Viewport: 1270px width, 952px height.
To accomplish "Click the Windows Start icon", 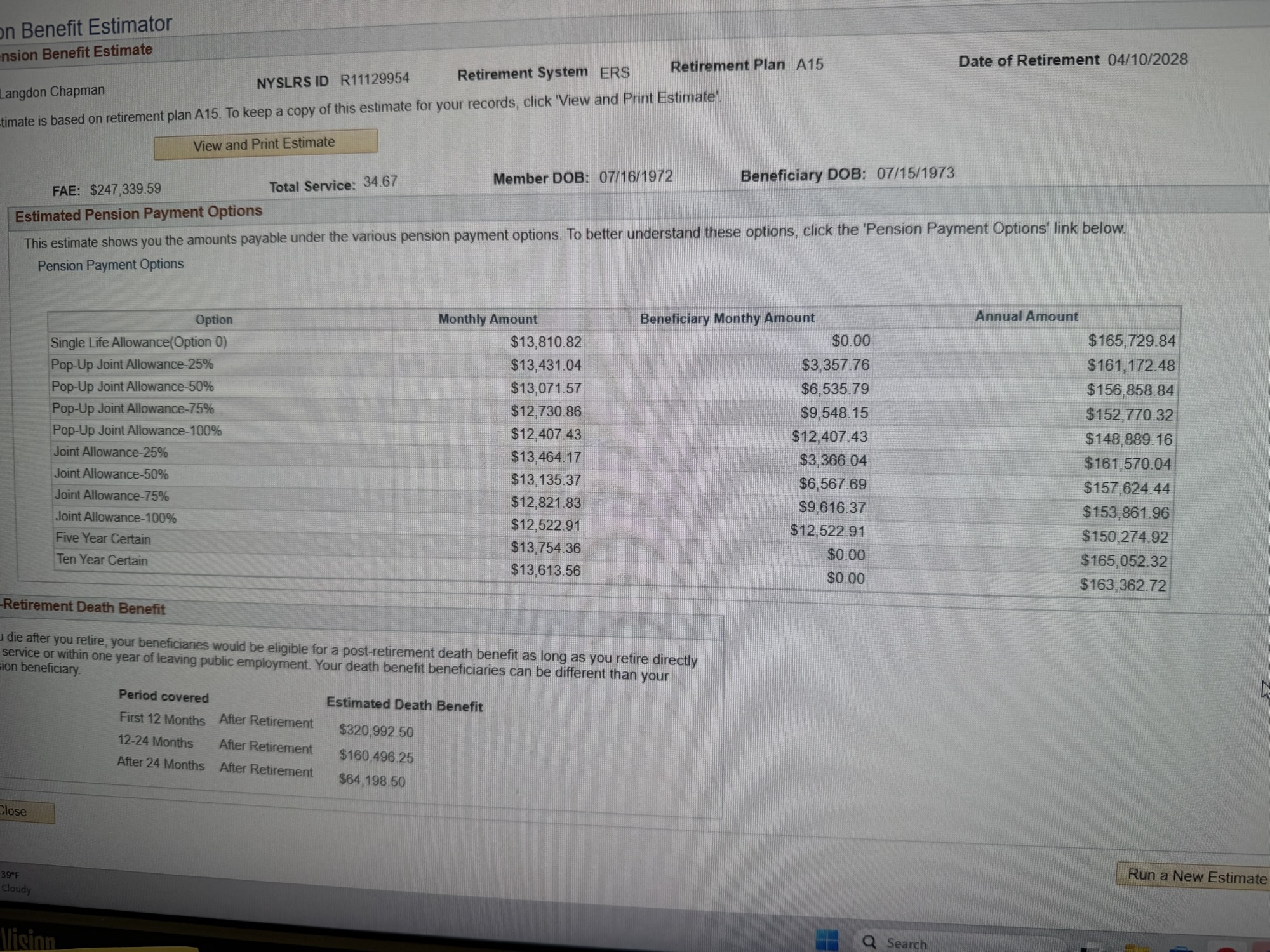I will [826, 940].
